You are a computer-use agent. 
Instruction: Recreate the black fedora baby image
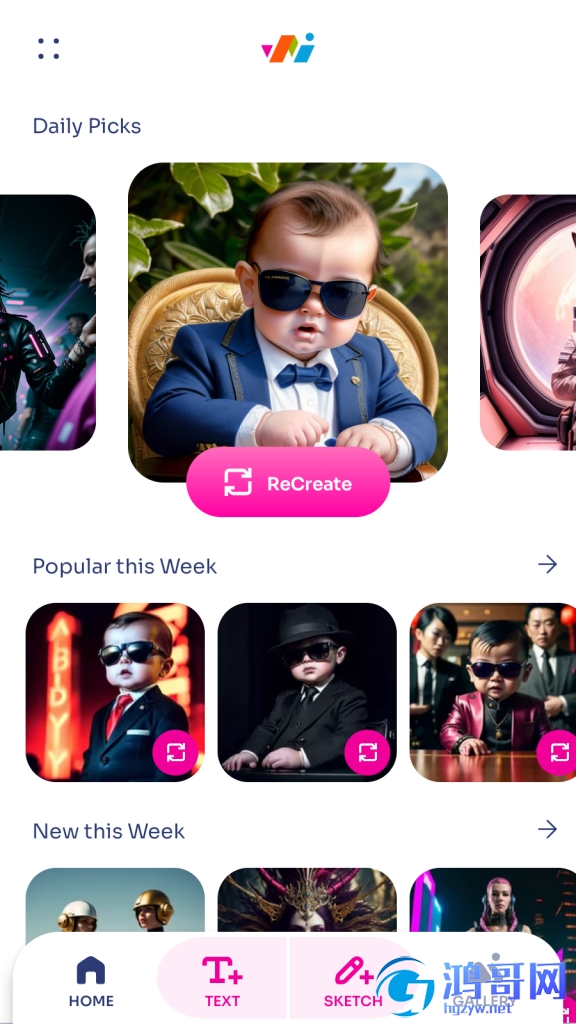367,753
